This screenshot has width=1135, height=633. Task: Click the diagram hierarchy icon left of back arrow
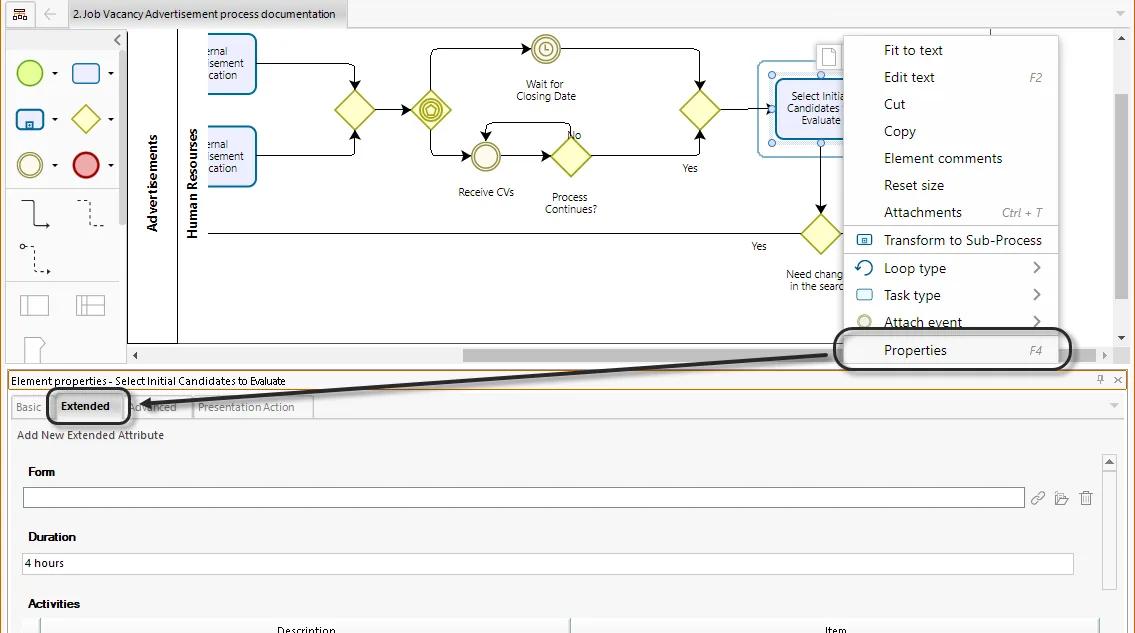20,14
